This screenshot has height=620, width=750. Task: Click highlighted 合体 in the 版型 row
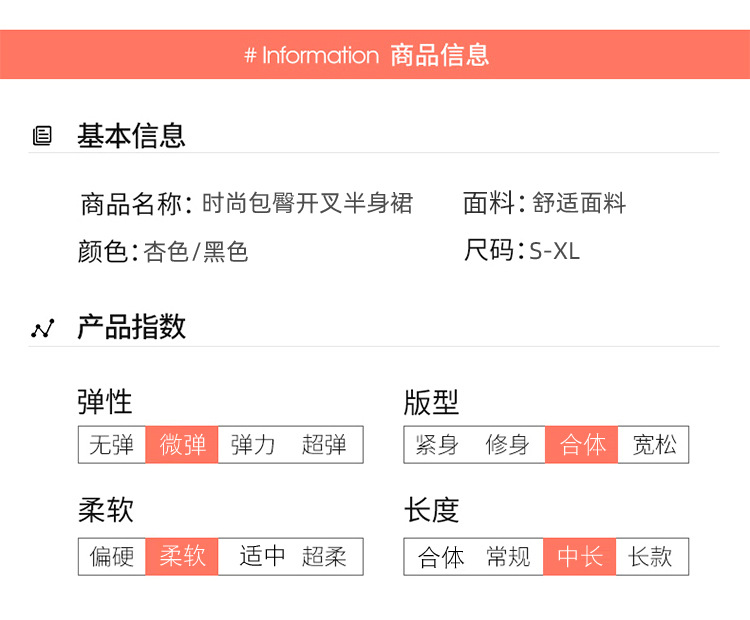pyautogui.click(x=582, y=445)
